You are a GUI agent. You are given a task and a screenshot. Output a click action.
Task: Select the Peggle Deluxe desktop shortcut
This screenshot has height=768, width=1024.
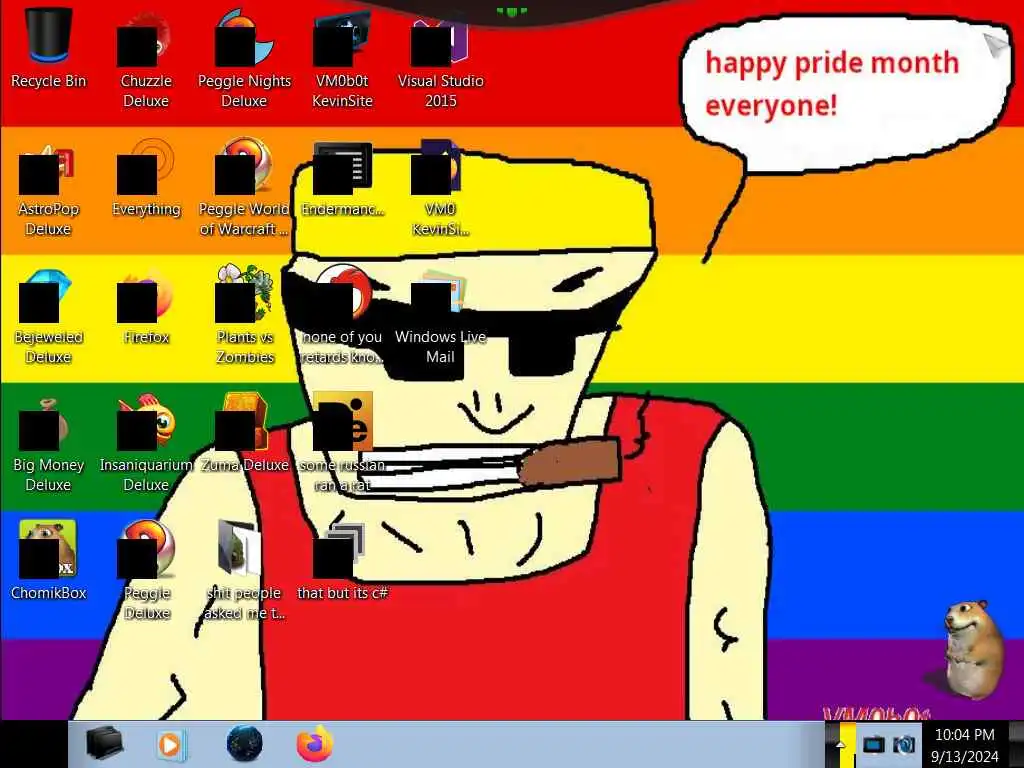coord(146,571)
